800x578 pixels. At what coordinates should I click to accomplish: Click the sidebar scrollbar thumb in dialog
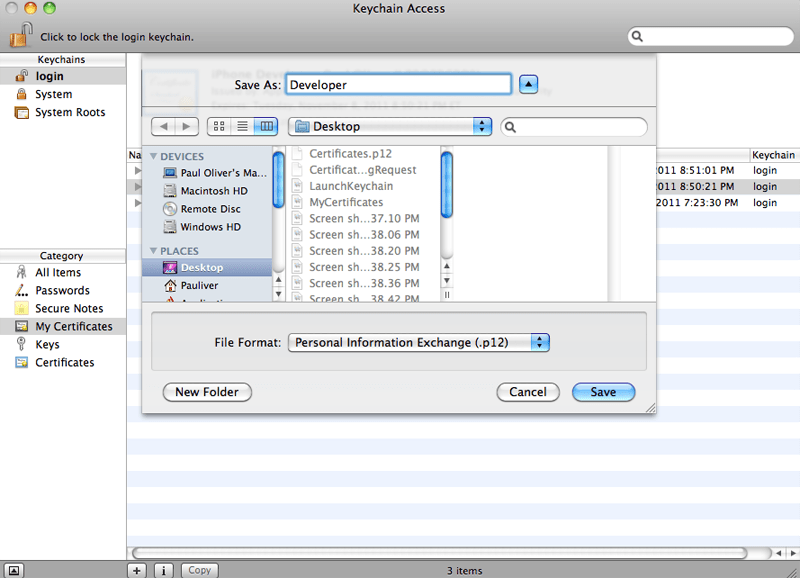point(279,180)
